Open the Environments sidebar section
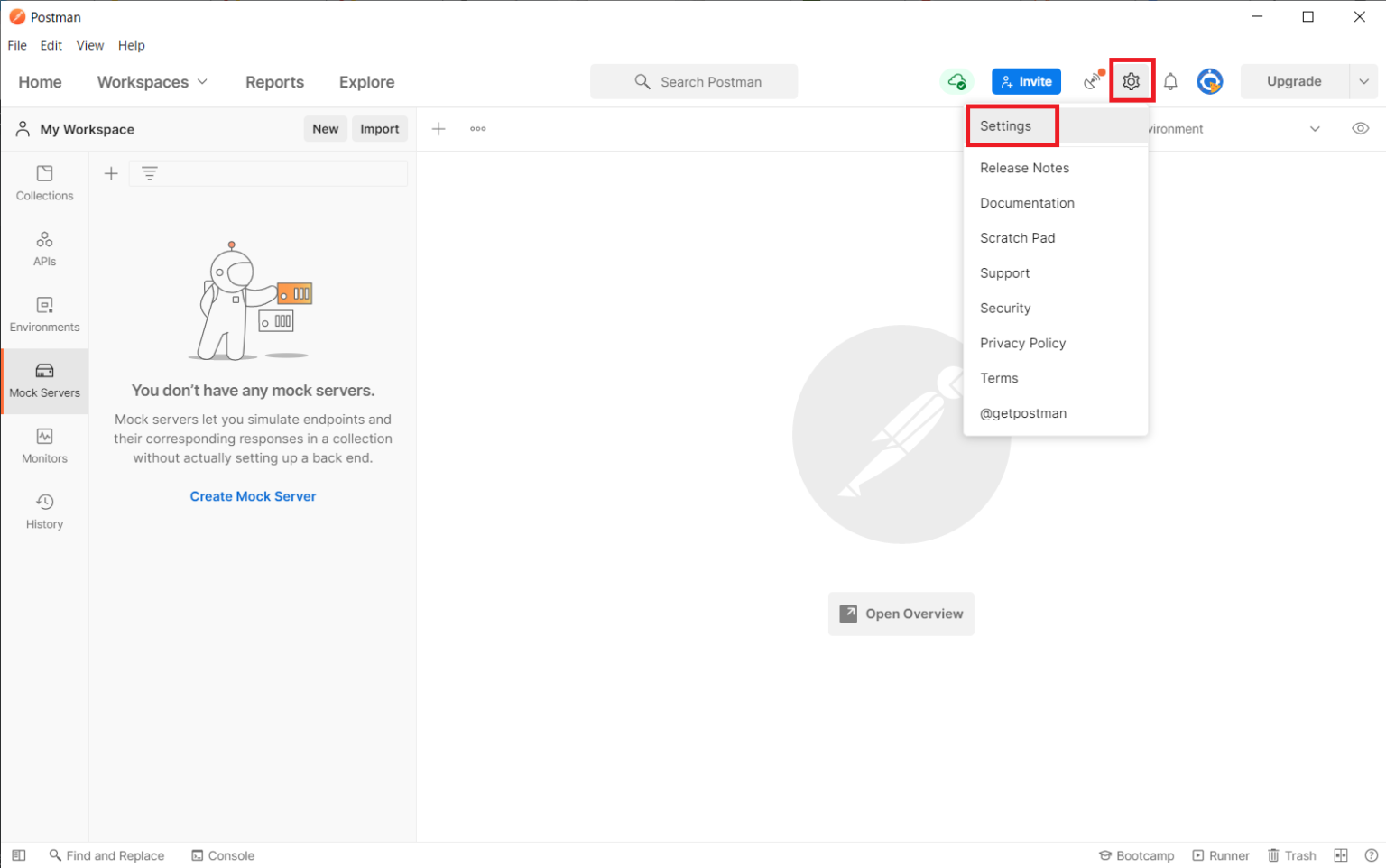This screenshot has height=868, width=1386. pos(44,314)
